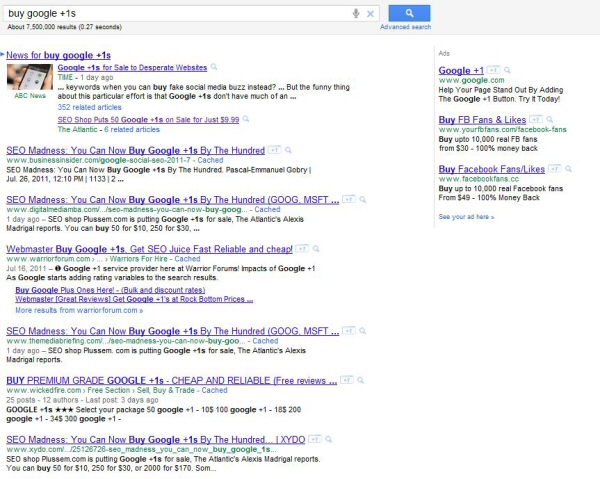Preview magnifier on themediabriefing result
Viewport: 600px width, 479px height.
362,331
